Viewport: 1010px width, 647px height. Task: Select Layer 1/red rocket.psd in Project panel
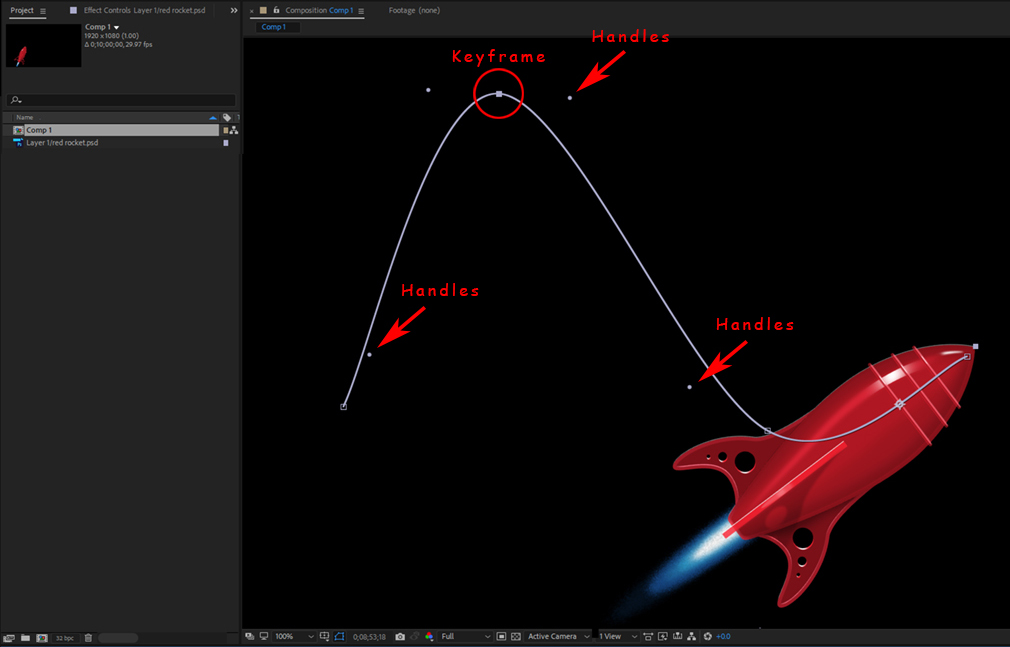point(60,142)
